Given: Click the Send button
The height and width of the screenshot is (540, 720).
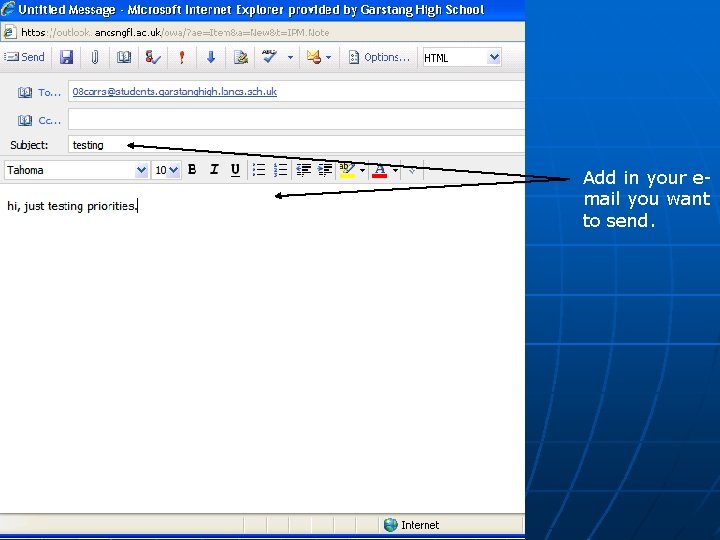Looking at the screenshot, I should (24, 57).
